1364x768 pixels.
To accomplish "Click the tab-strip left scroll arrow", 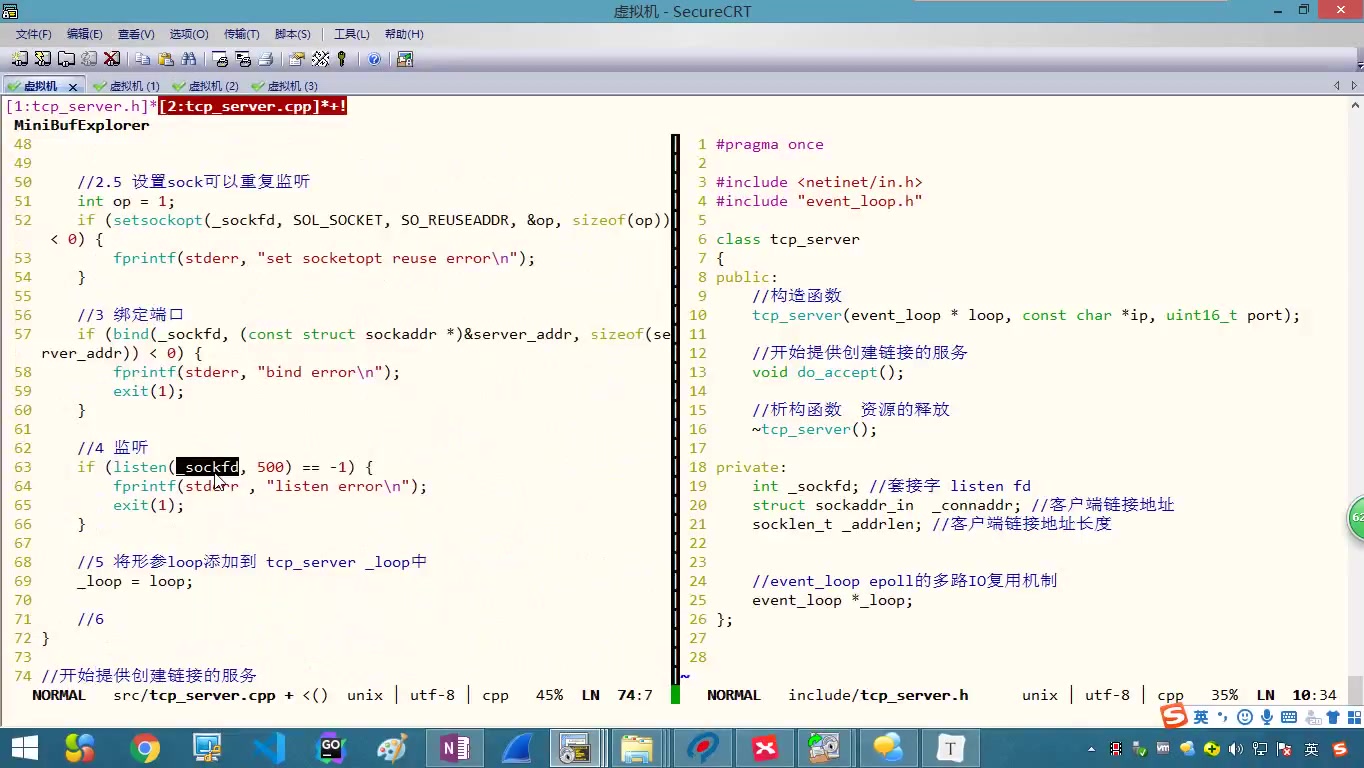I will pyautogui.click(x=1337, y=86).
